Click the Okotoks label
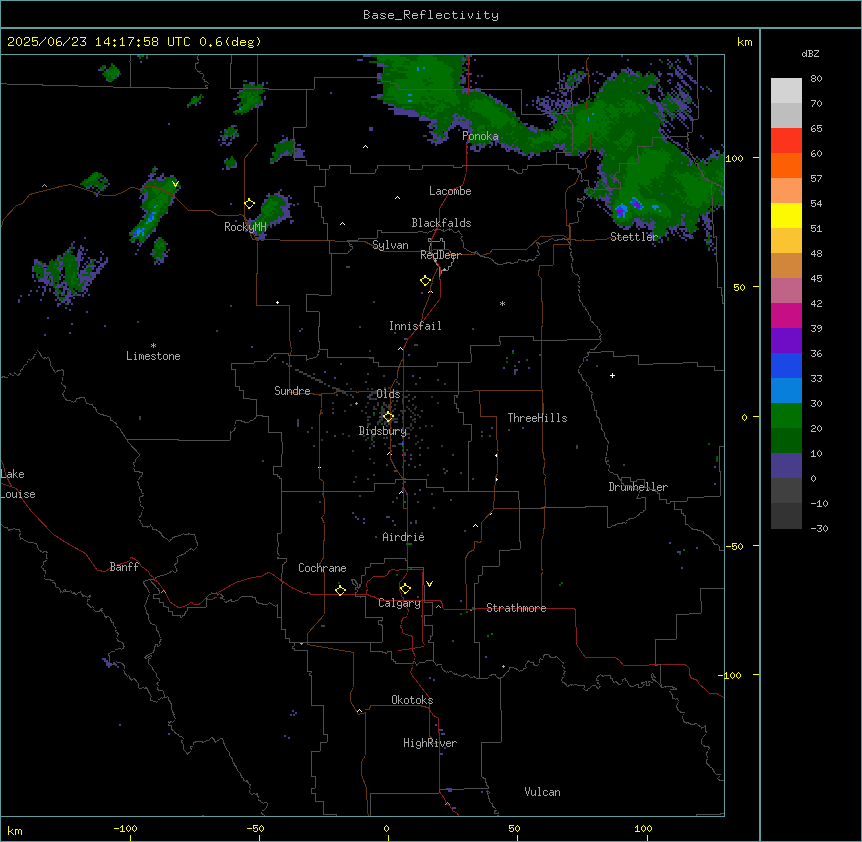862x842 pixels. click(412, 700)
